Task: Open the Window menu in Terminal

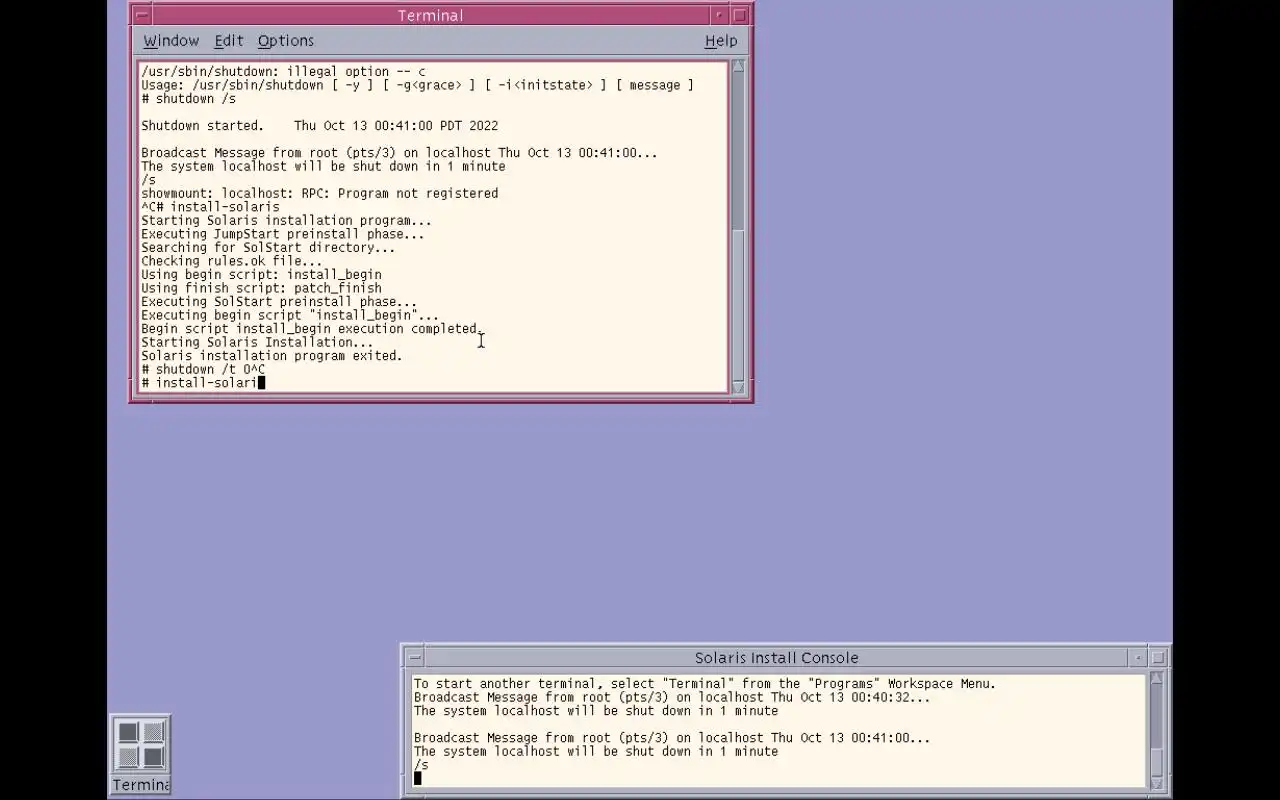Action: click(171, 41)
